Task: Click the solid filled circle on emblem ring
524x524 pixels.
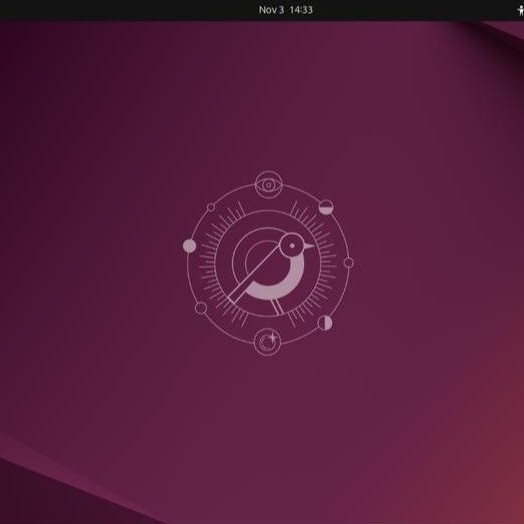Action: coord(189,246)
